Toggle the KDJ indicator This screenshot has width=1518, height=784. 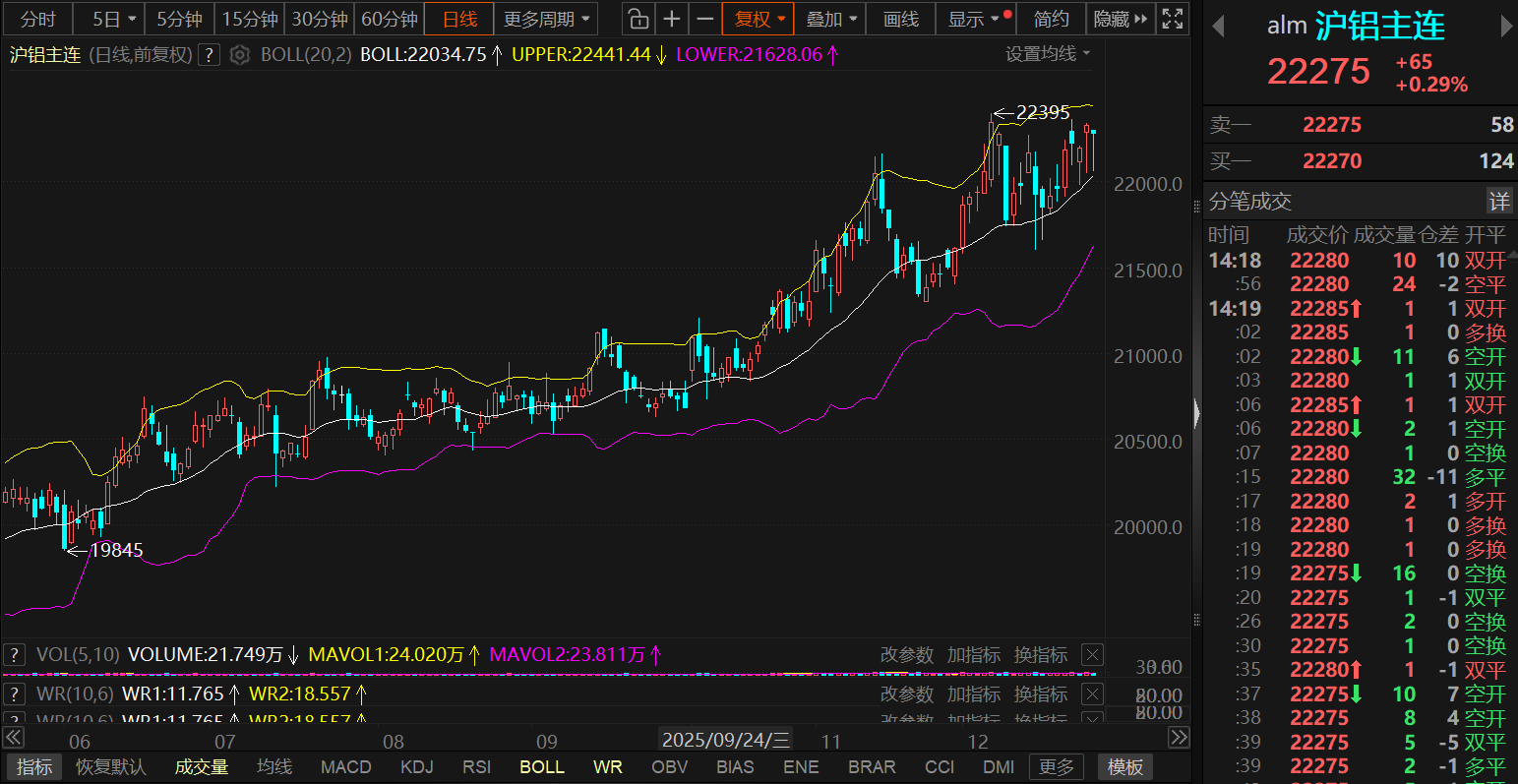(x=417, y=766)
